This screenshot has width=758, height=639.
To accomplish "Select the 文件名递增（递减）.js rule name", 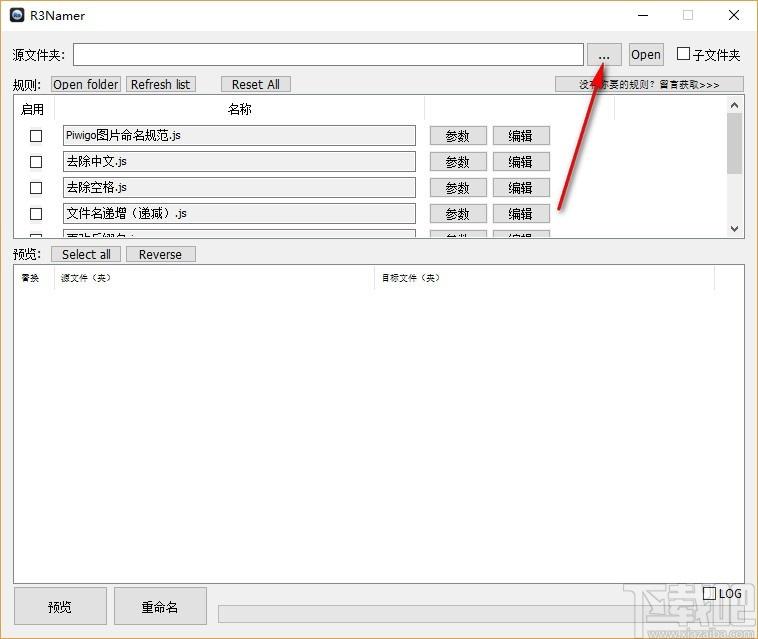I will click(x=239, y=213).
